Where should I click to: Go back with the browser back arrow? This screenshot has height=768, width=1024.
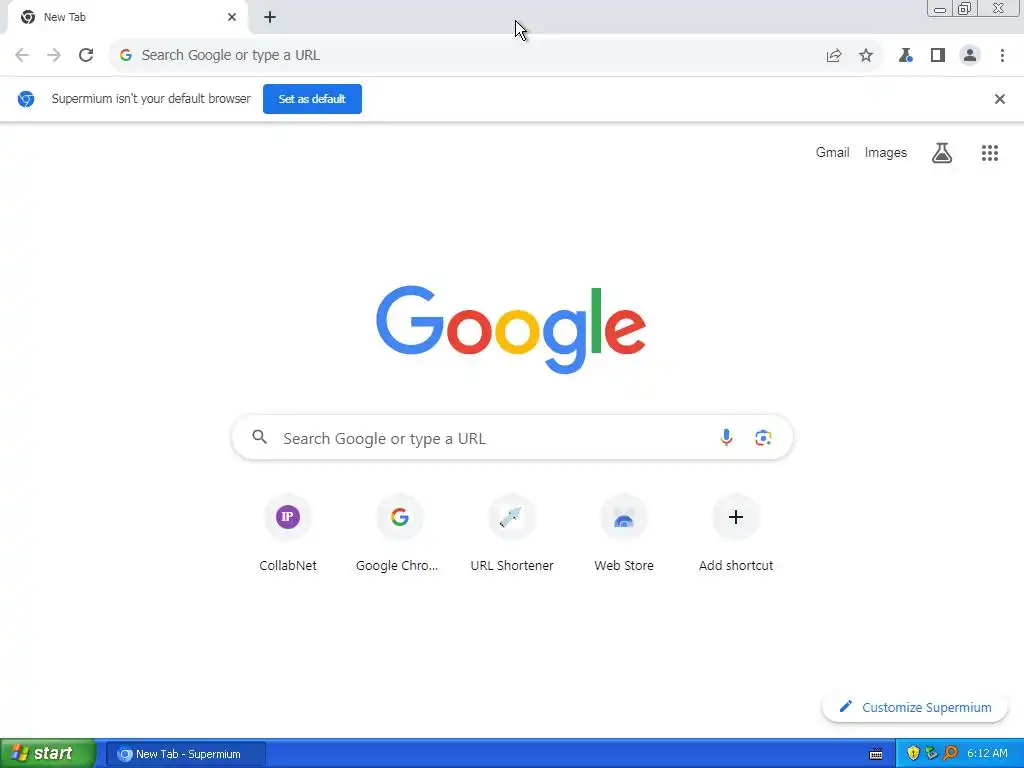point(22,55)
